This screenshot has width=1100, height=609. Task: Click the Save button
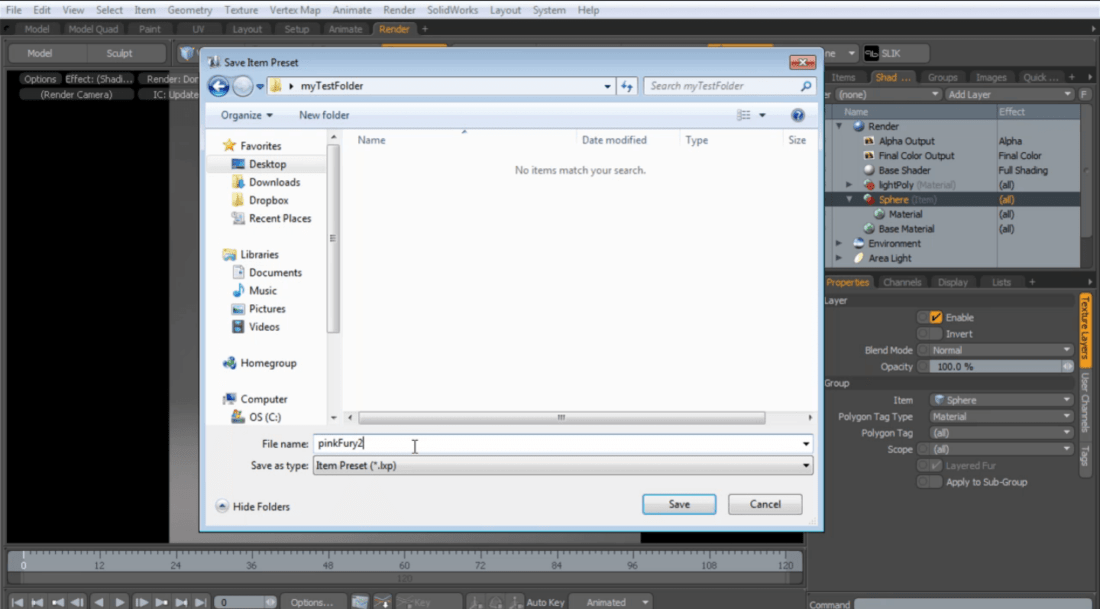(679, 504)
